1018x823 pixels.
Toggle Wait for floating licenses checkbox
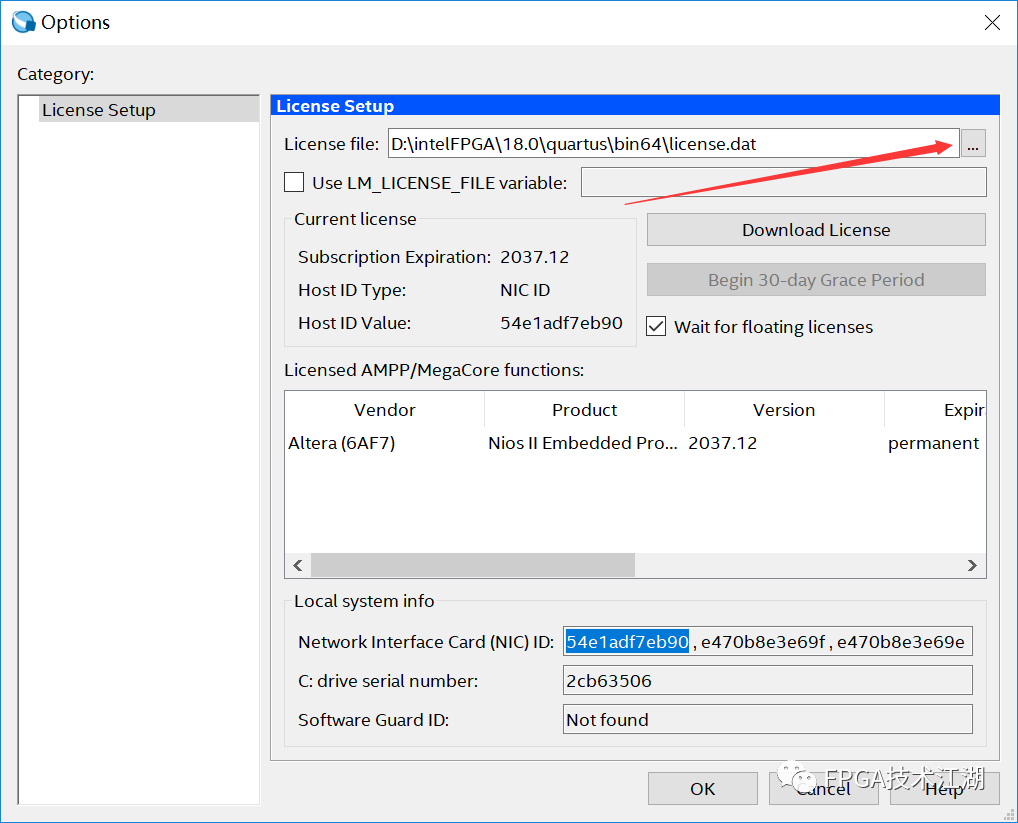(x=656, y=326)
